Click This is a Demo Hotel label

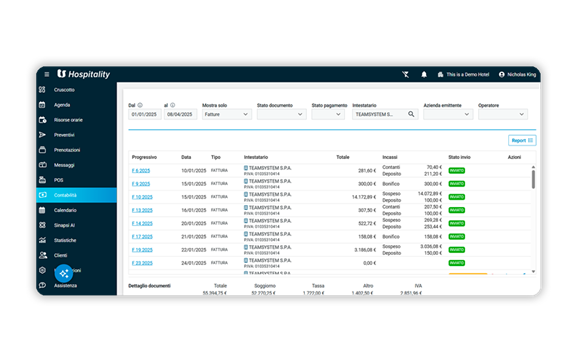(x=468, y=75)
